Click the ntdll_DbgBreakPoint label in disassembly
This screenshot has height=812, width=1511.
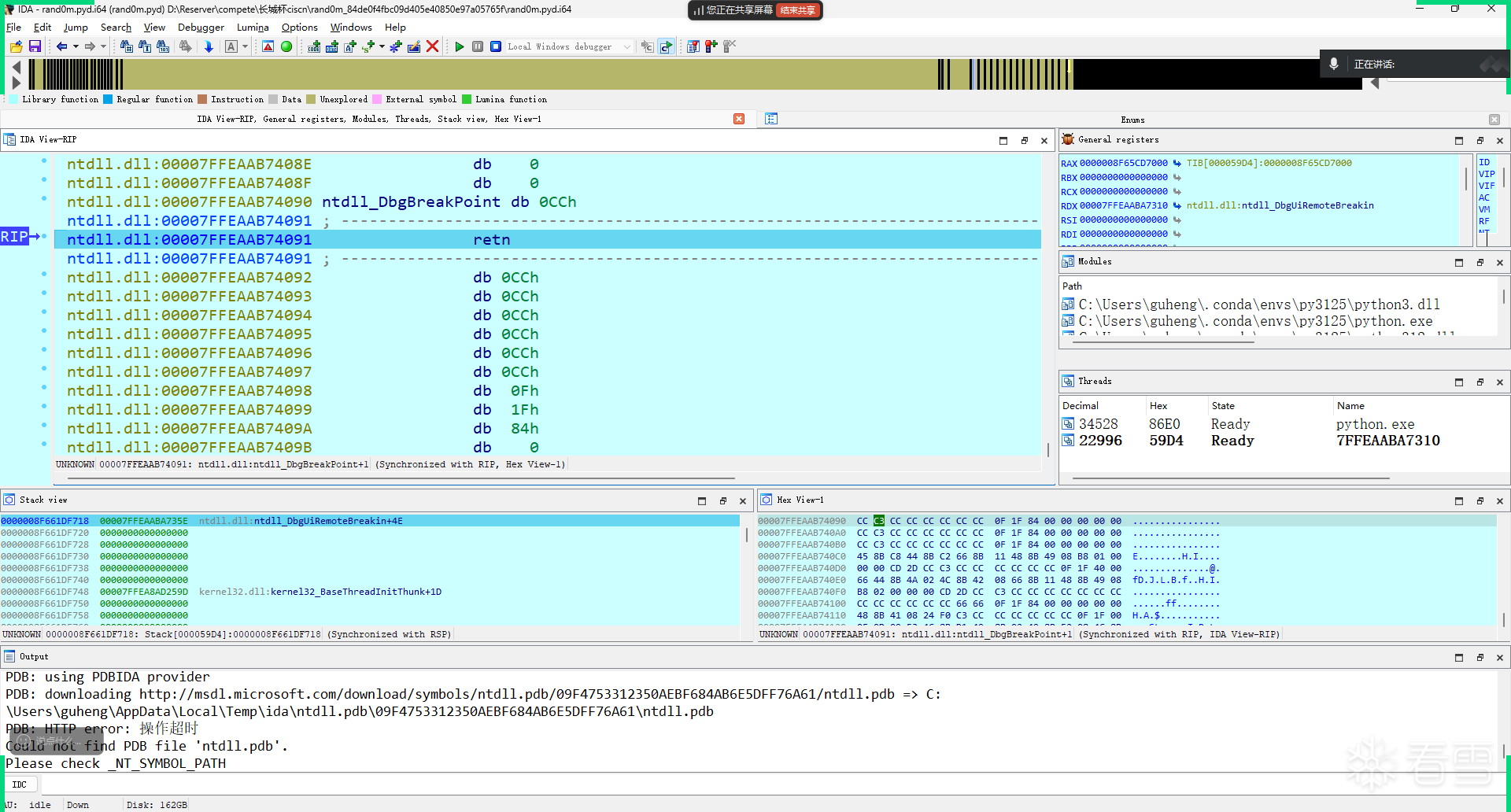[411, 202]
